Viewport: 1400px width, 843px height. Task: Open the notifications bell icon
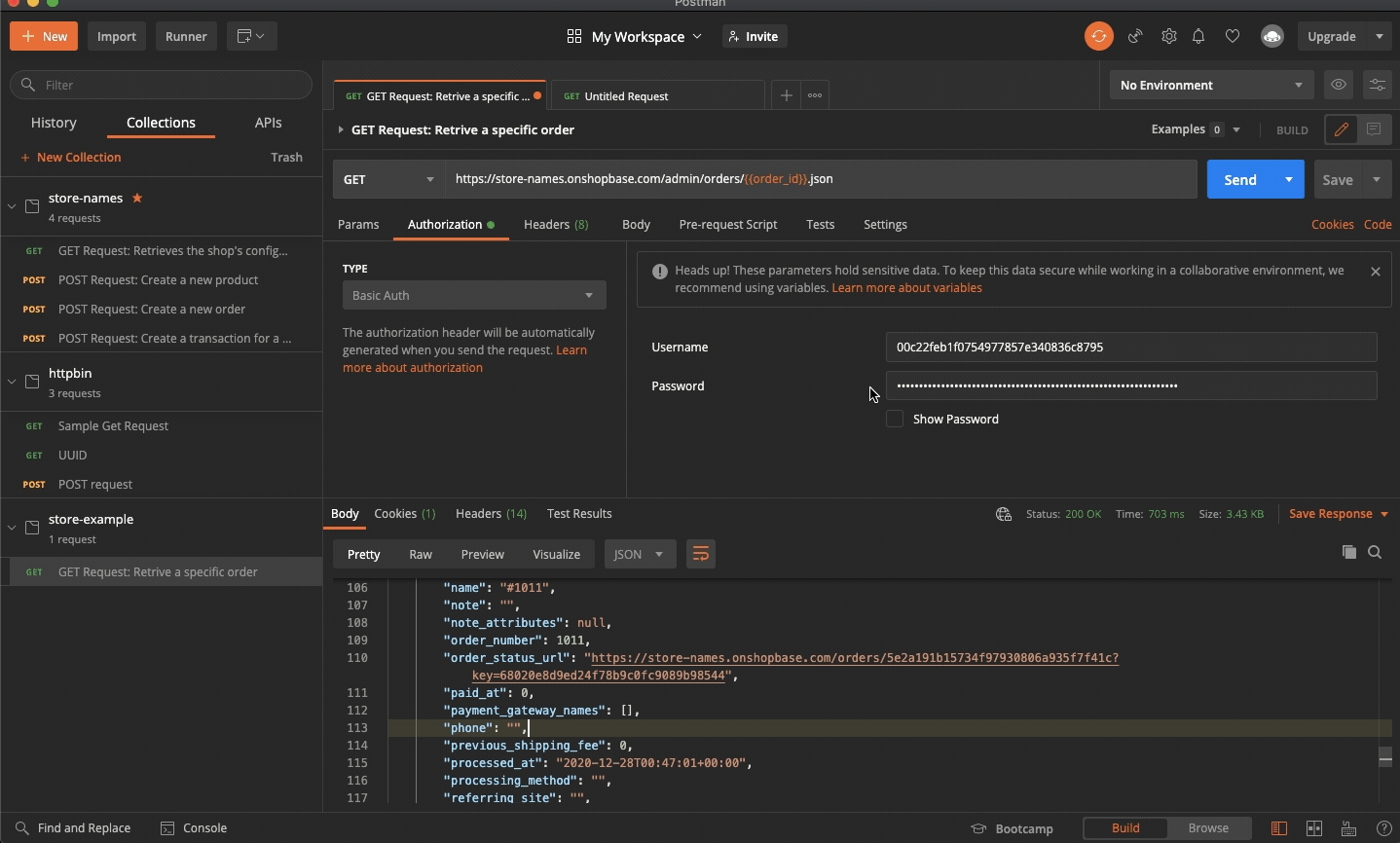1198,36
